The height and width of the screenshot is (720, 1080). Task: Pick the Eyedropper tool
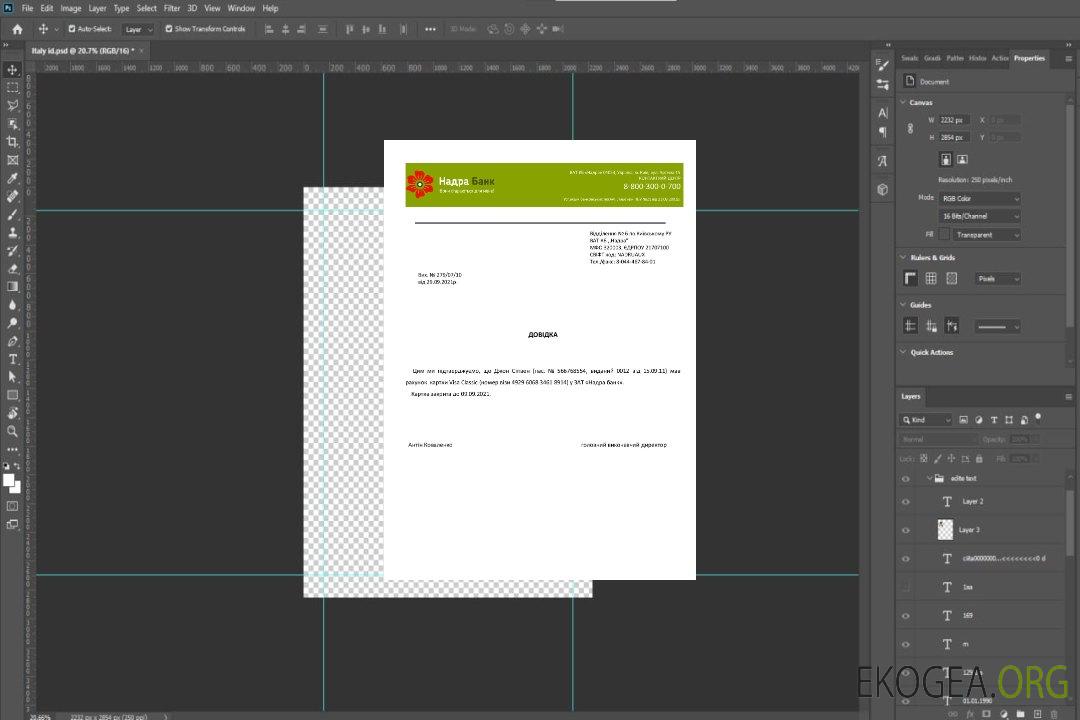12,178
